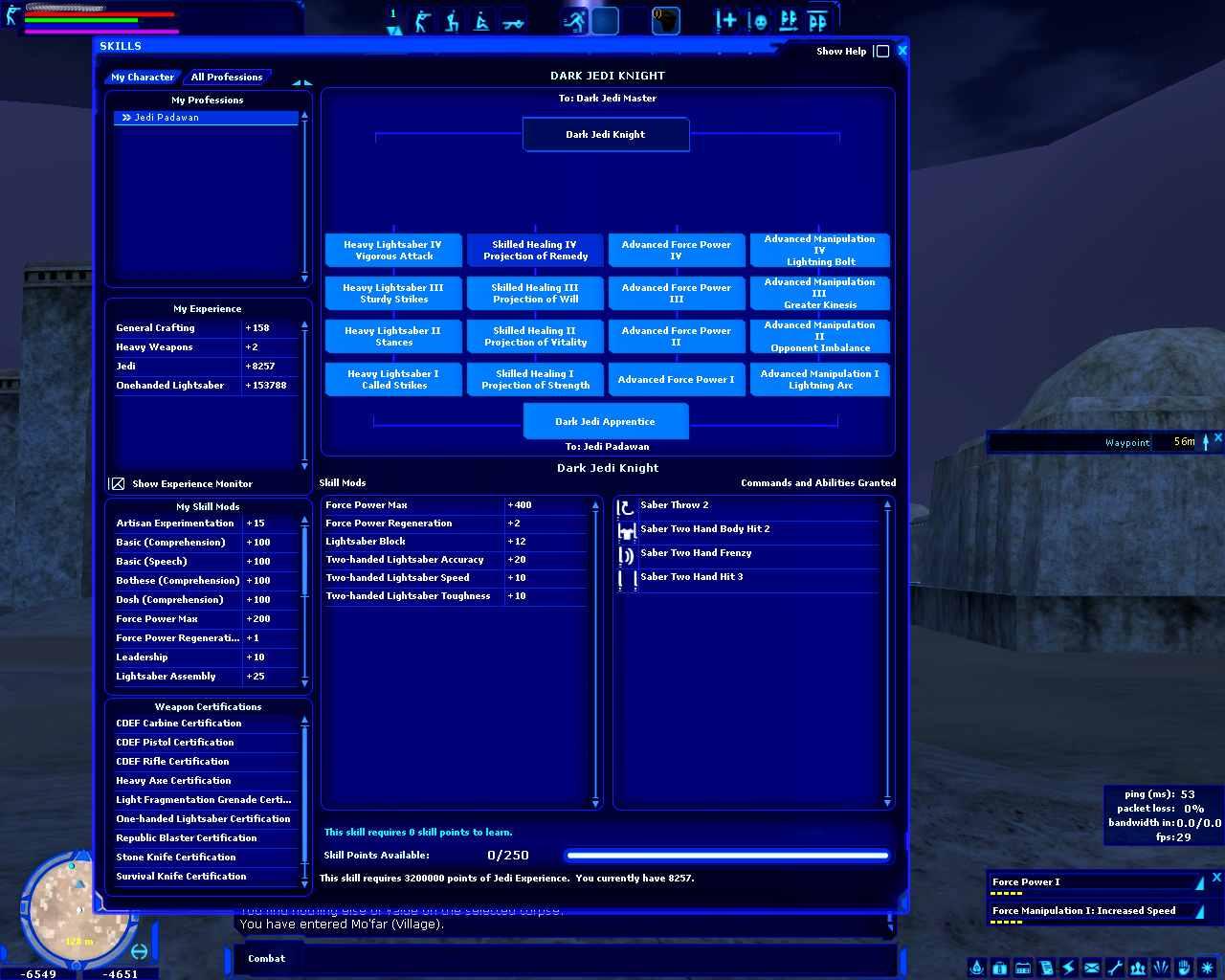Click the Saber Two Hand Frenzy icon
This screenshot has width=1225, height=980.
click(x=626, y=555)
